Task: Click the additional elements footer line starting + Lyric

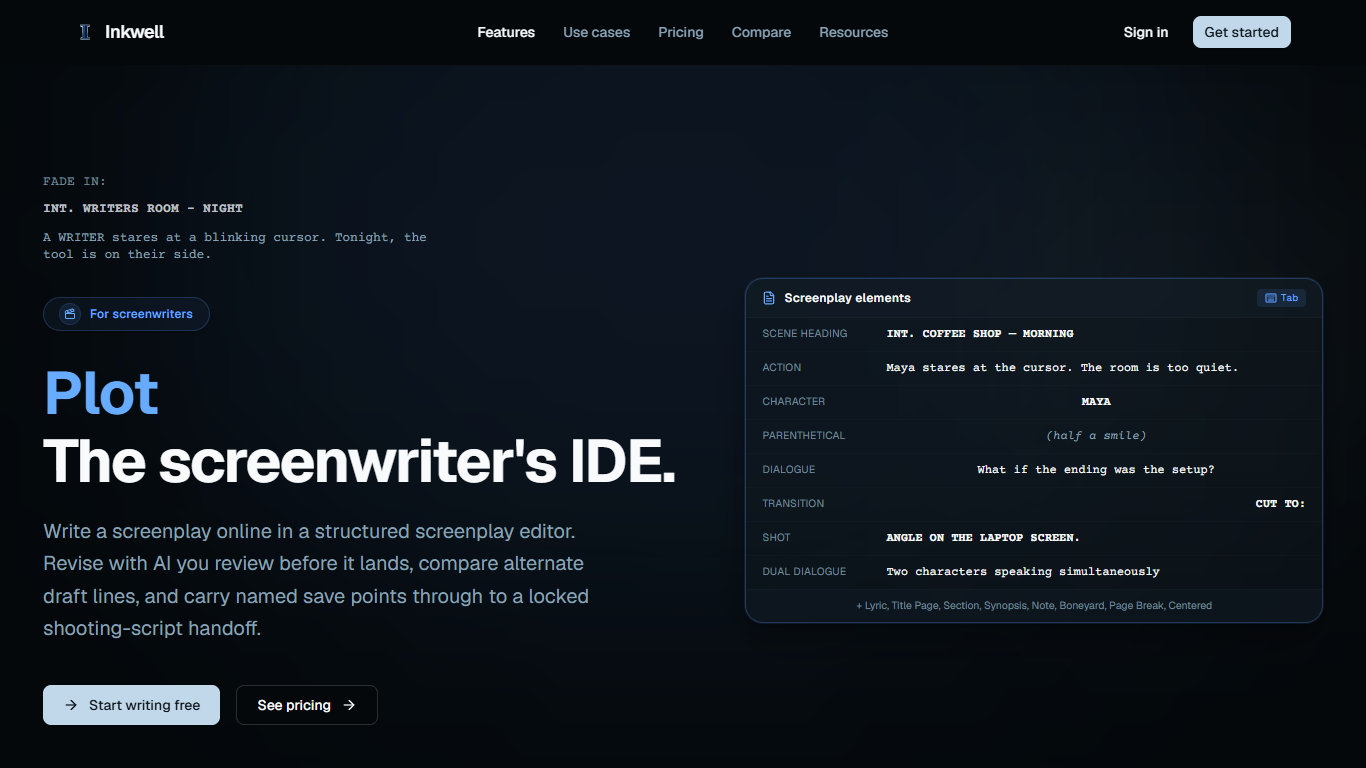Action: click(x=1034, y=606)
